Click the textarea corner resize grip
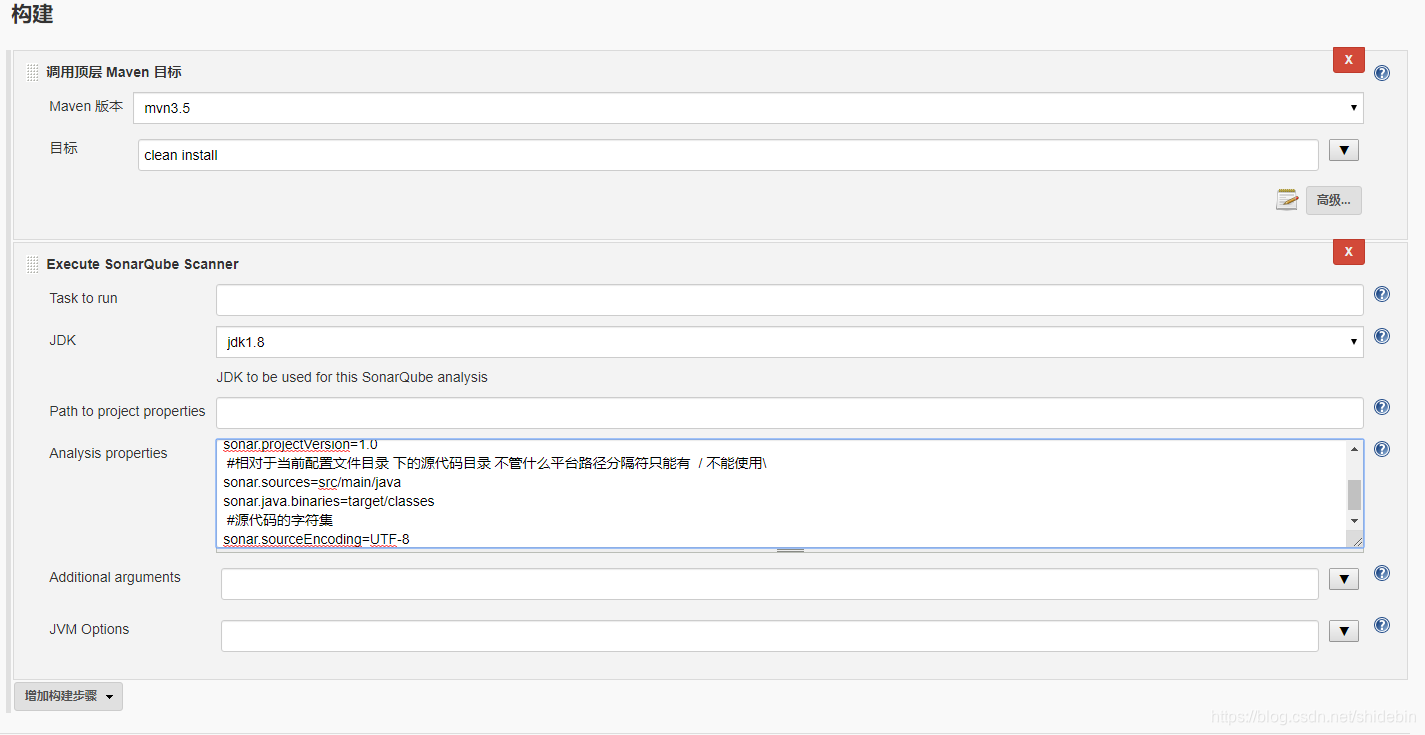Image resolution: width=1425 pixels, height=735 pixels. [x=1356, y=540]
